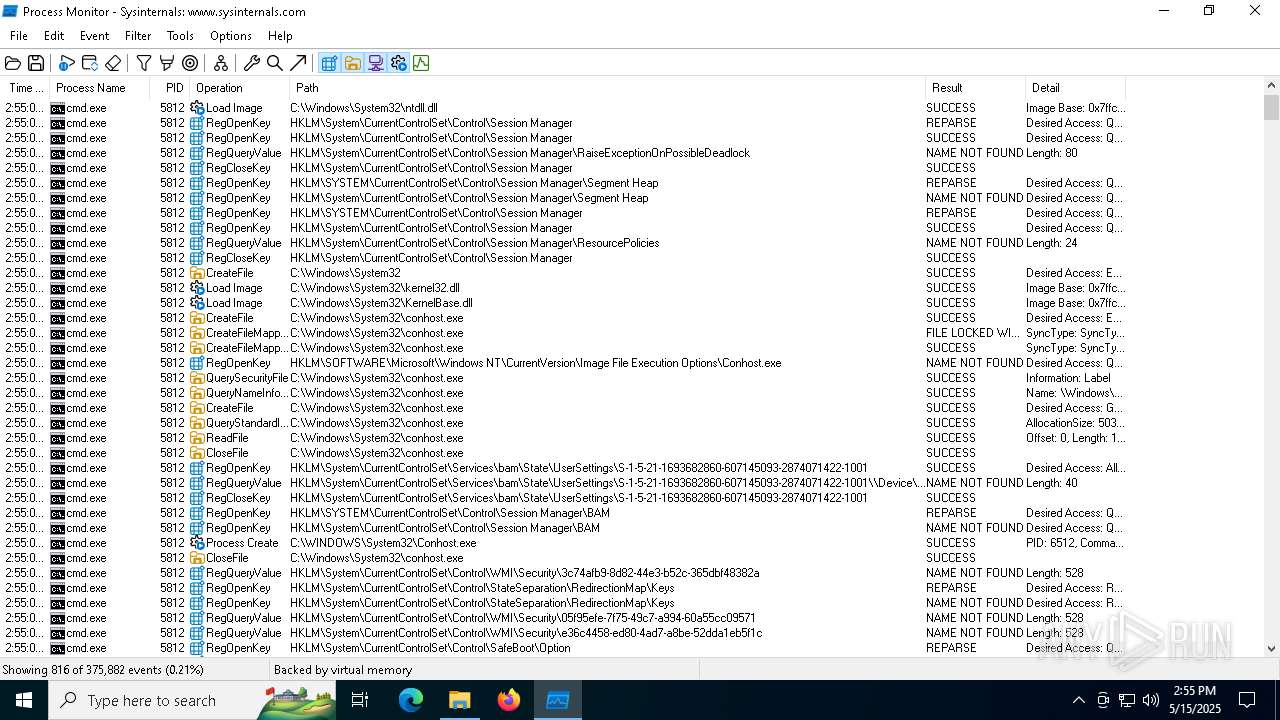1280x720 pixels.
Task: Toggle Show Network Activity filter
Action: pyautogui.click(x=375, y=63)
